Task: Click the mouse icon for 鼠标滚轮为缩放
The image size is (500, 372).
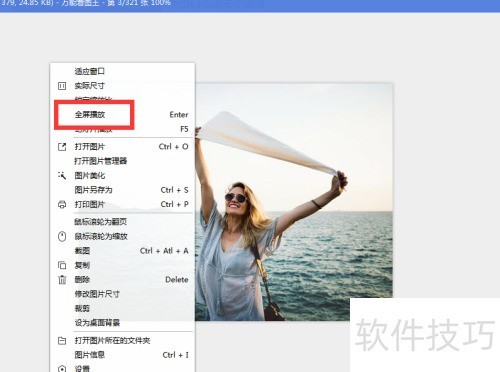Action: tap(62, 236)
